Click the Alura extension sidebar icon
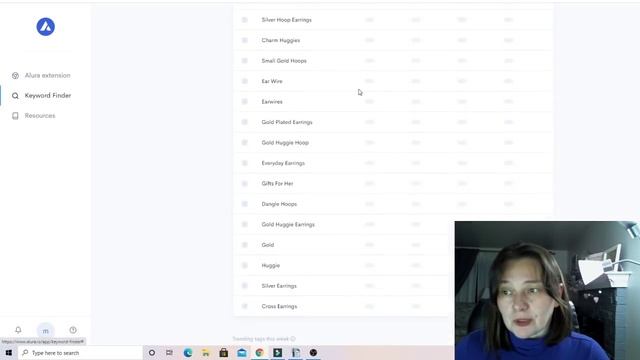The height and width of the screenshot is (360, 640). [x=15, y=76]
